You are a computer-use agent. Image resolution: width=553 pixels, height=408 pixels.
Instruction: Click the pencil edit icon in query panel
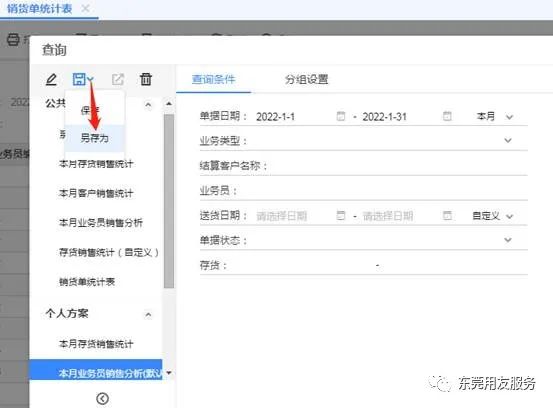tap(51, 79)
